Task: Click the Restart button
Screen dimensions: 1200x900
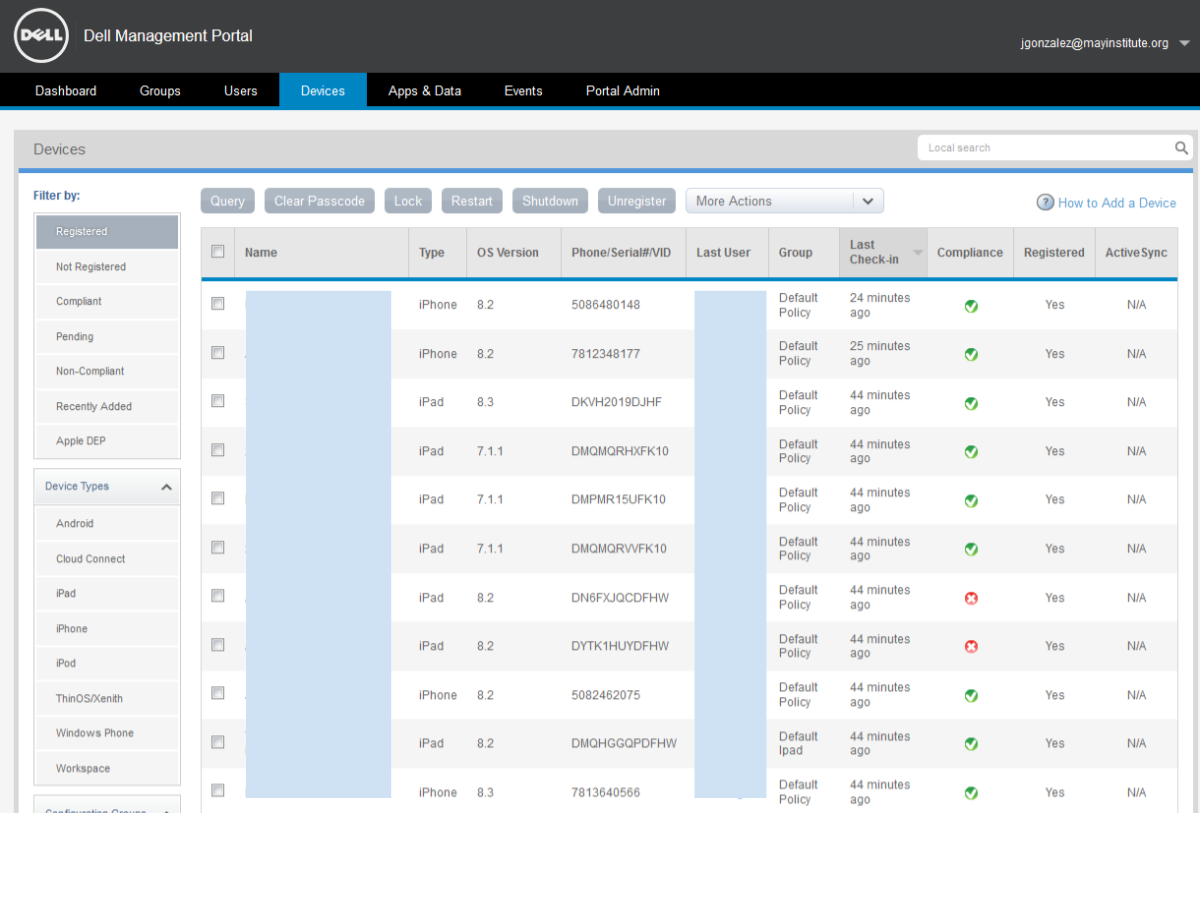Action: [x=472, y=201]
